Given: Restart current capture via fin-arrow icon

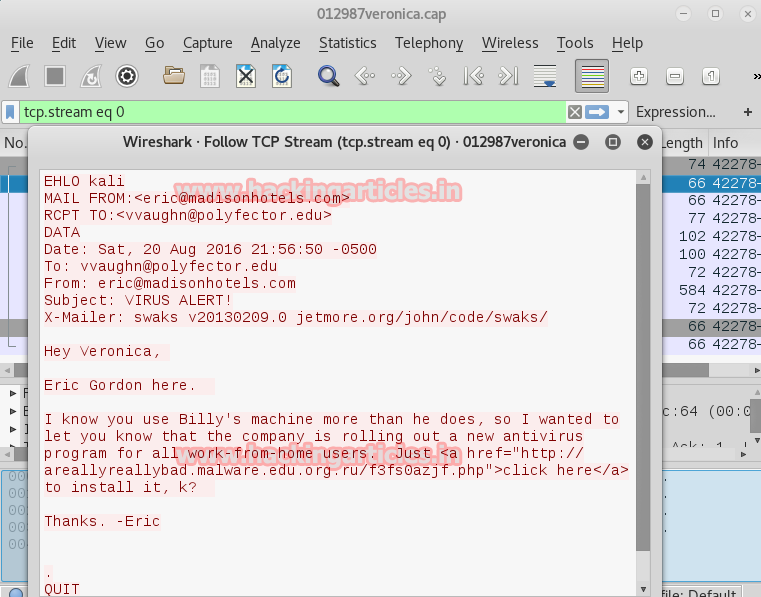Looking at the screenshot, I should point(91,76).
